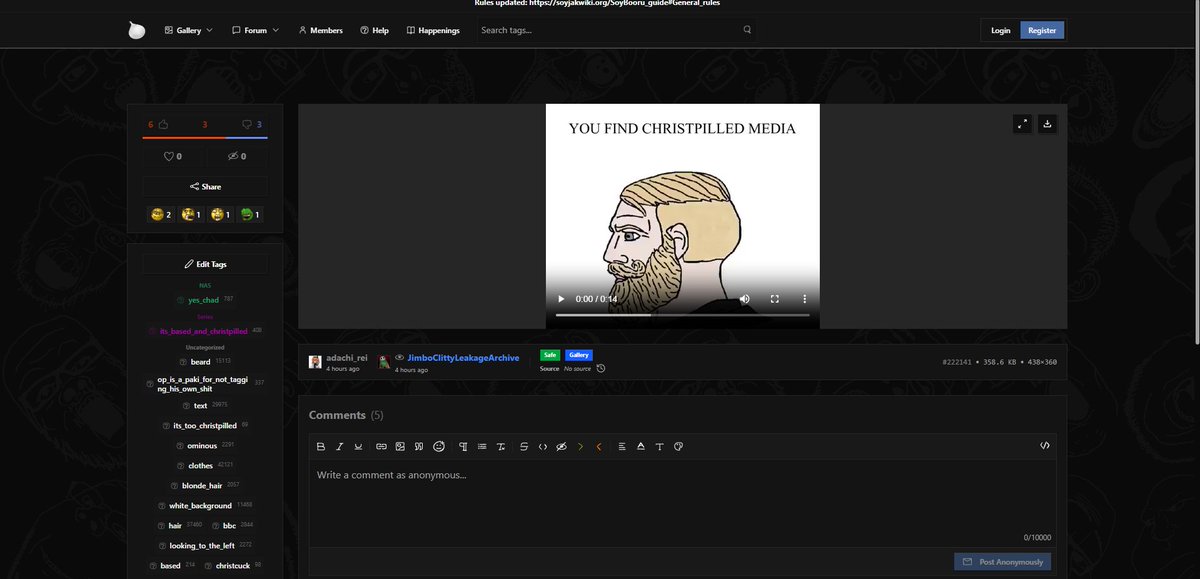Toggle source code view in editor
Viewport: 1200px width, 579px height.
(1045, 446)
